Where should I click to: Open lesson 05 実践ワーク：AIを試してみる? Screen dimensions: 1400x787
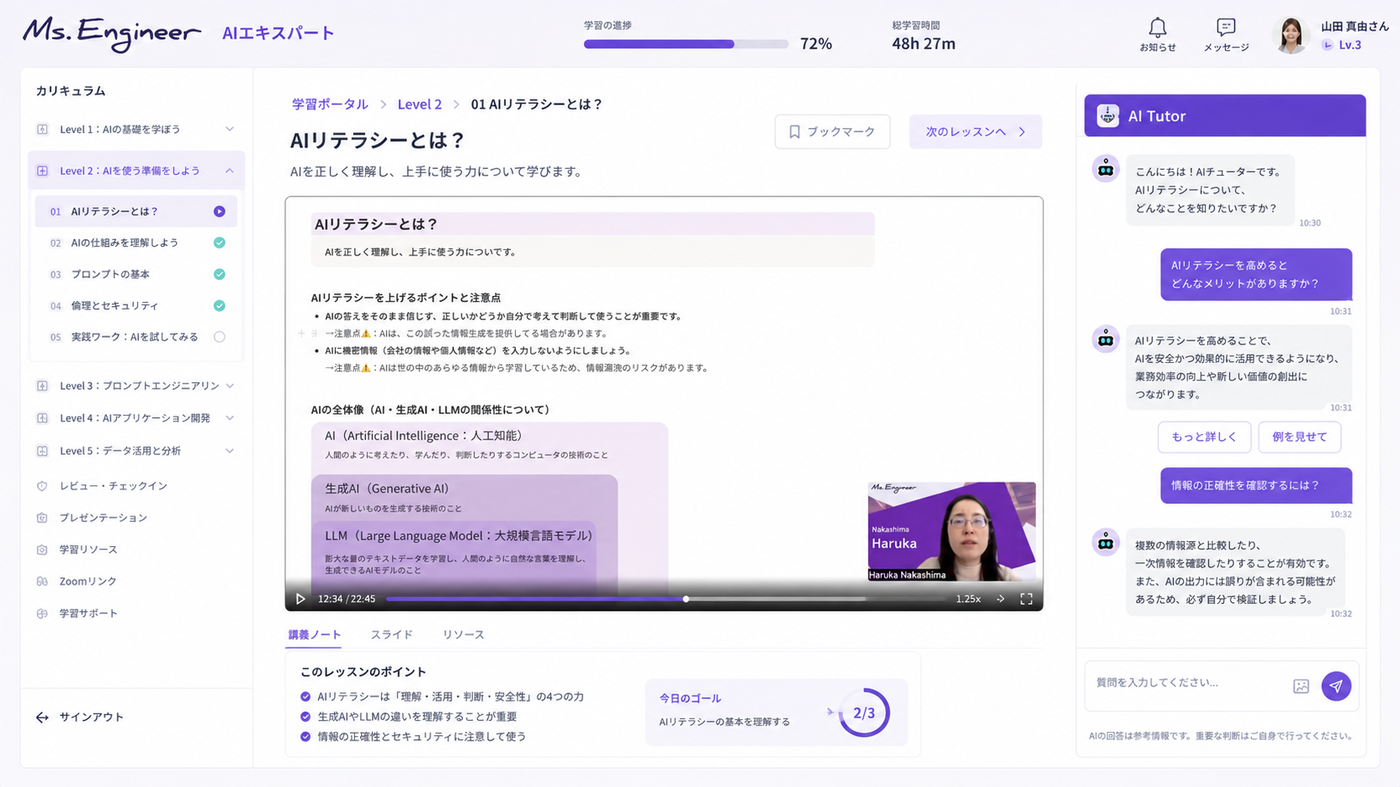pyautogui.click(x=136, y=337)
